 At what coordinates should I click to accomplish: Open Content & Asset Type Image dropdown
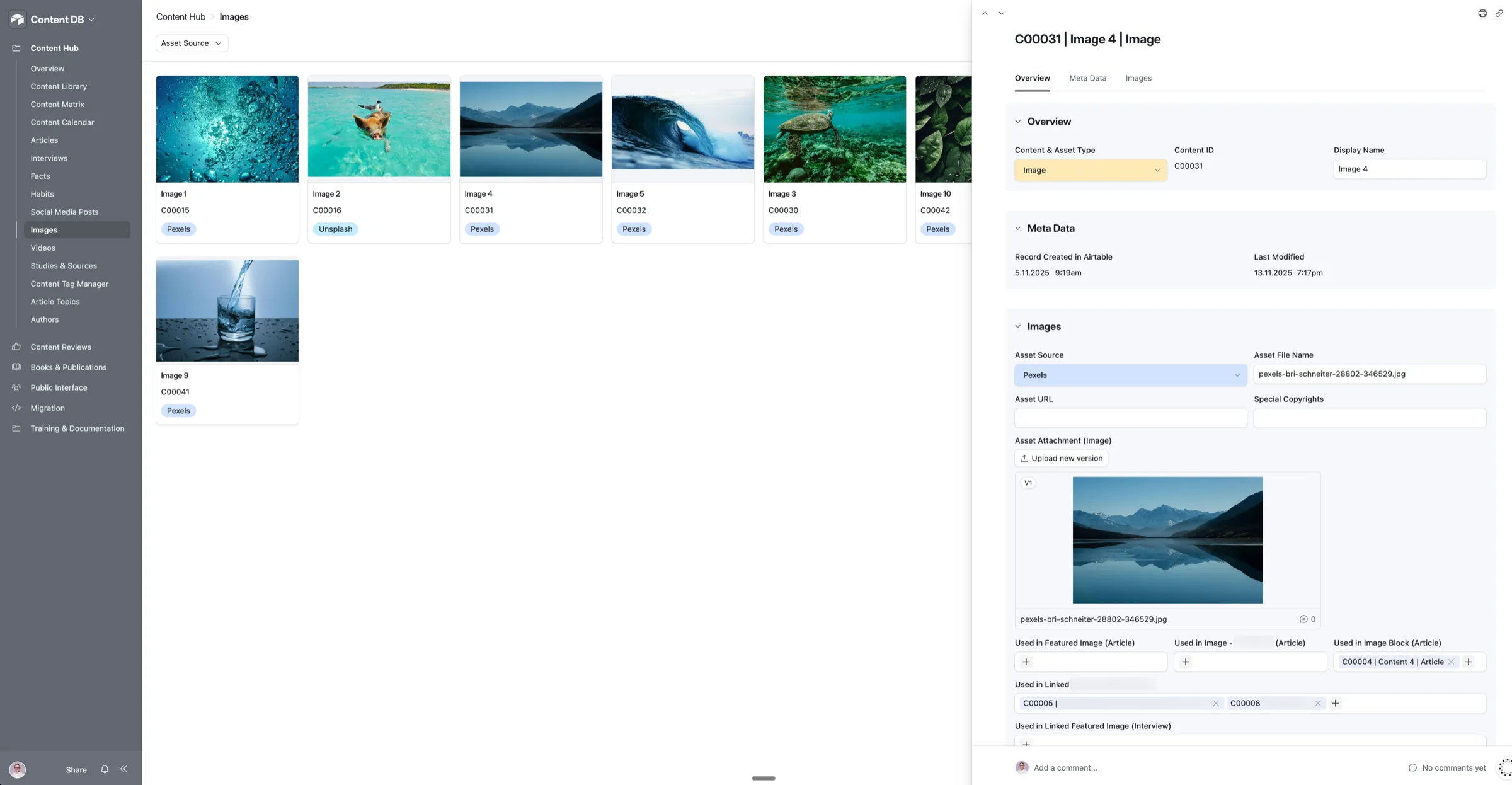[1091, 170]
